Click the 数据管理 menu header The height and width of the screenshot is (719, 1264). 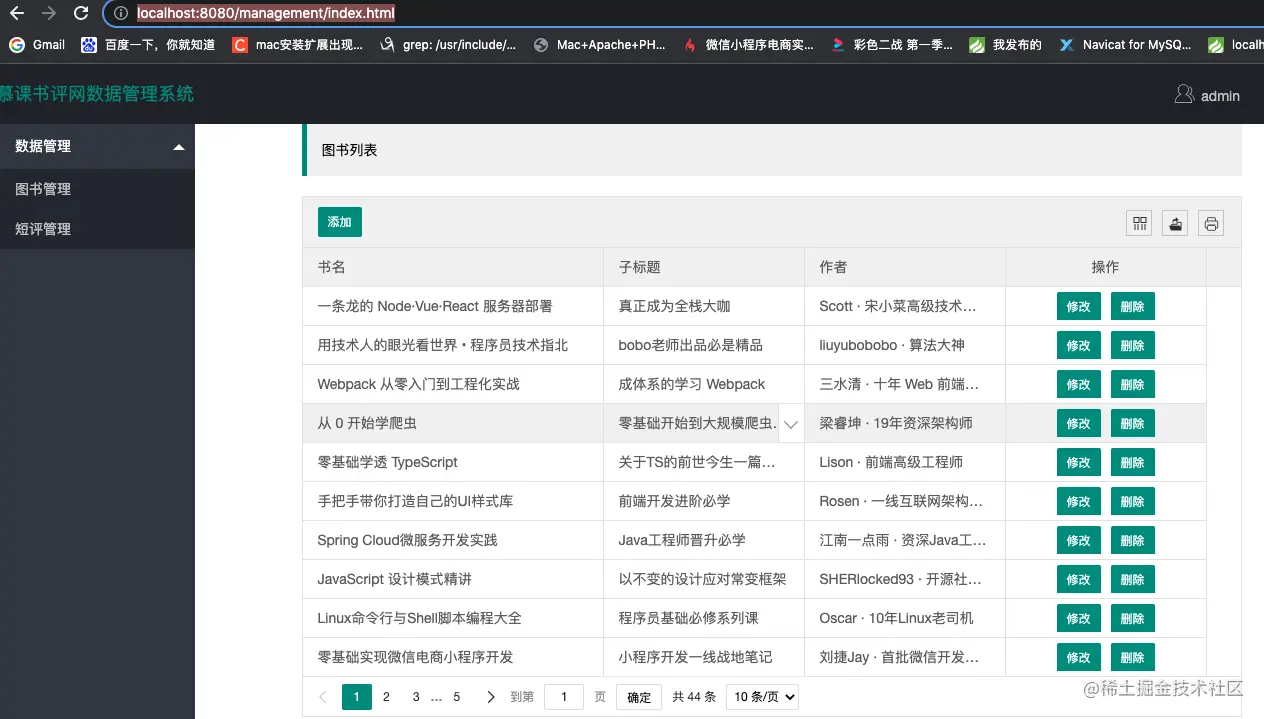click(97, 146)
